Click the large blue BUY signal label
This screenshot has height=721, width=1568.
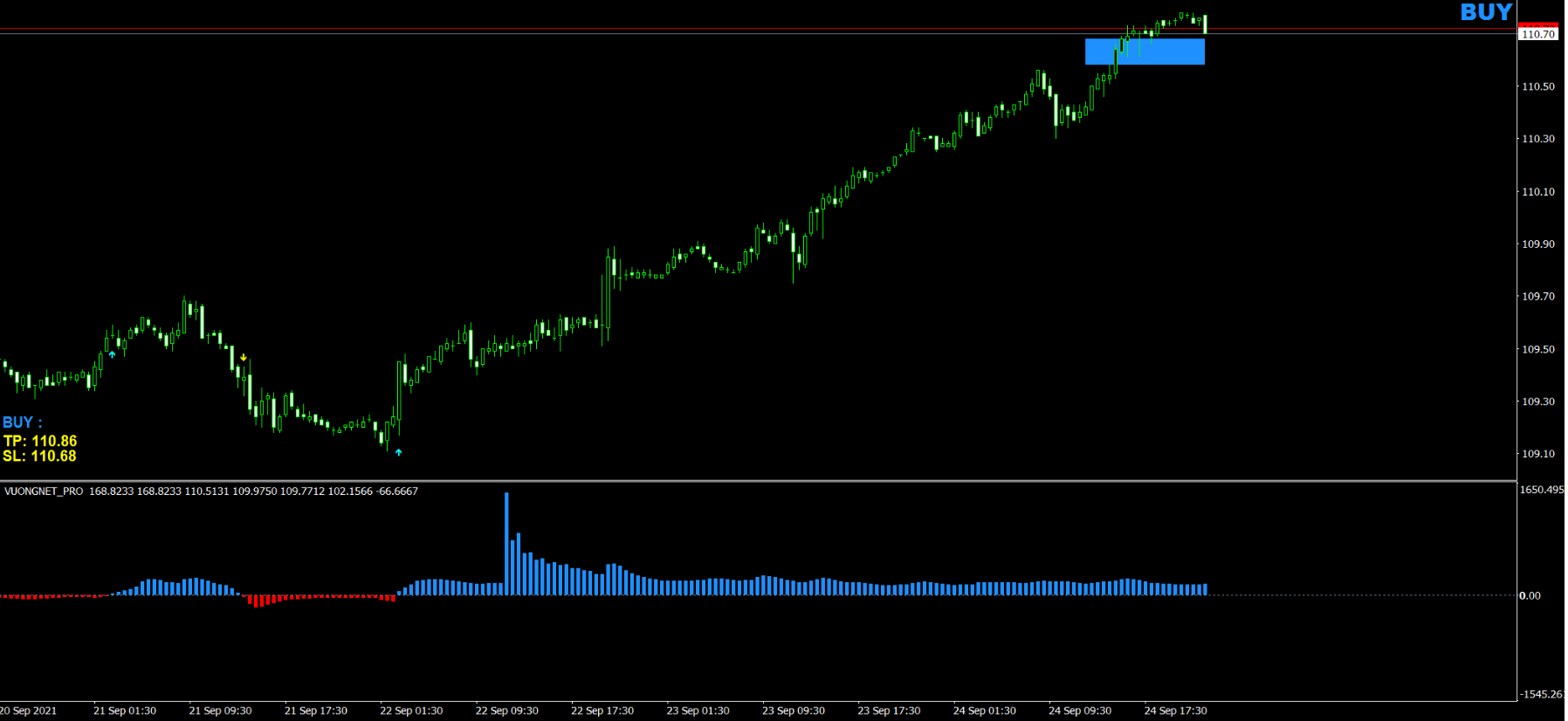click(x=1485, y=12)
